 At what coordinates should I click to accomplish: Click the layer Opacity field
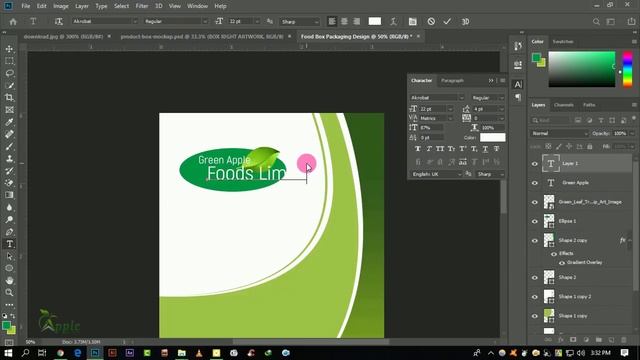click(x=620, y=133)
